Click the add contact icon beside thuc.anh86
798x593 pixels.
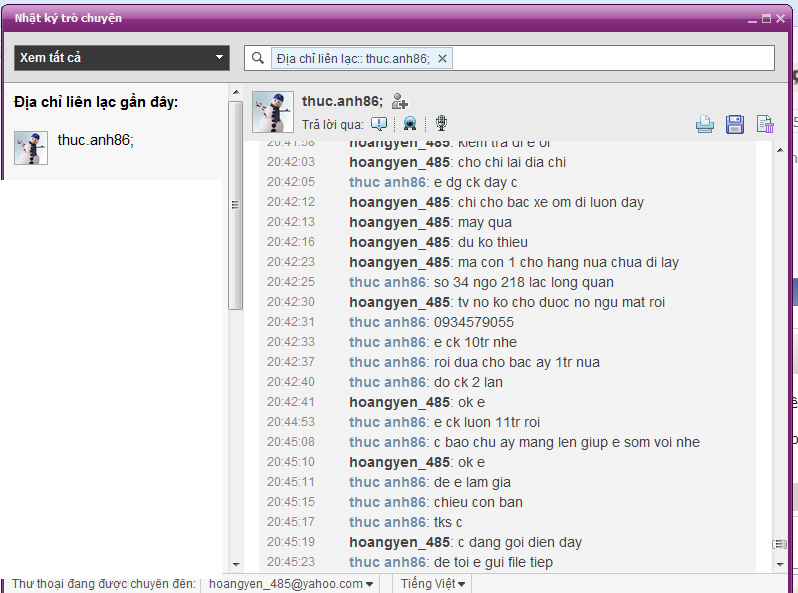[400, 101]
